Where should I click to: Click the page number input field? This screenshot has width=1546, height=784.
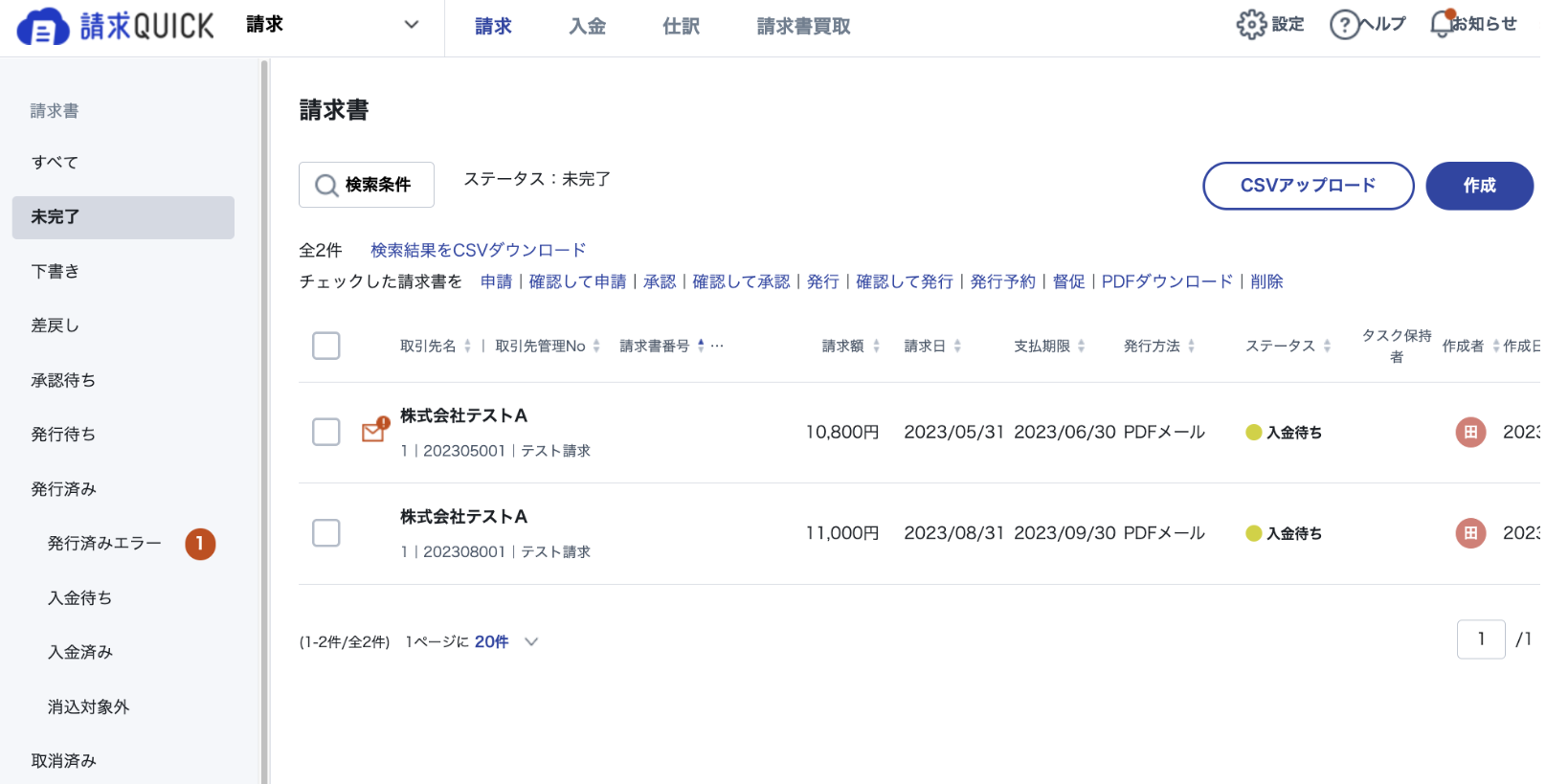tap(1481, 639)
